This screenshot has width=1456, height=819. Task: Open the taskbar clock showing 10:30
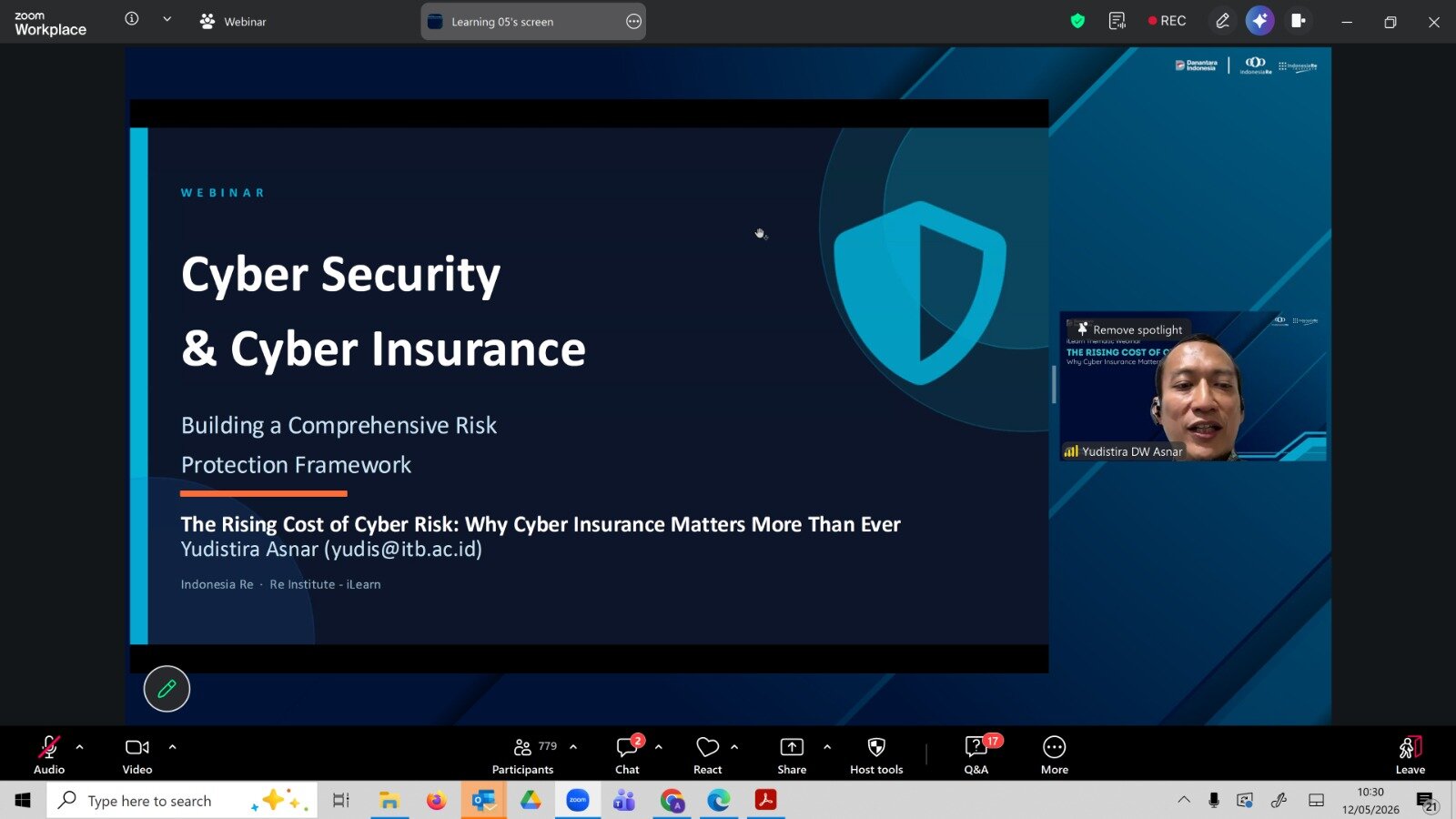pyautogui.click(x=1370, y=801)
